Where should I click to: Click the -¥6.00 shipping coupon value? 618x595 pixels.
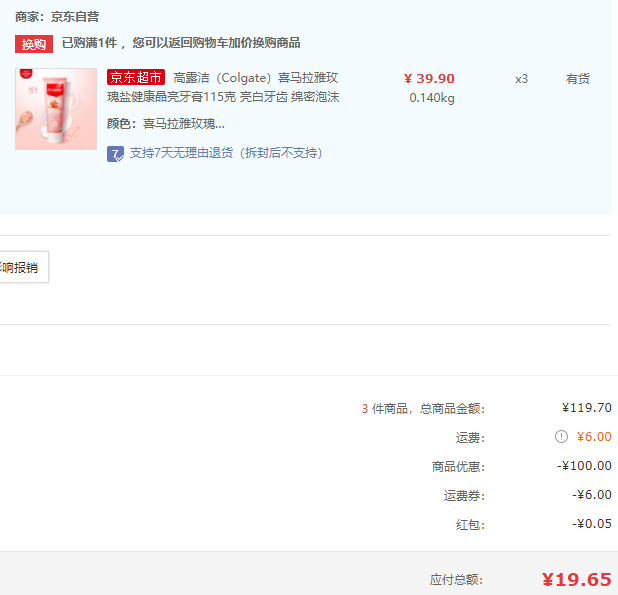(592, 495)
